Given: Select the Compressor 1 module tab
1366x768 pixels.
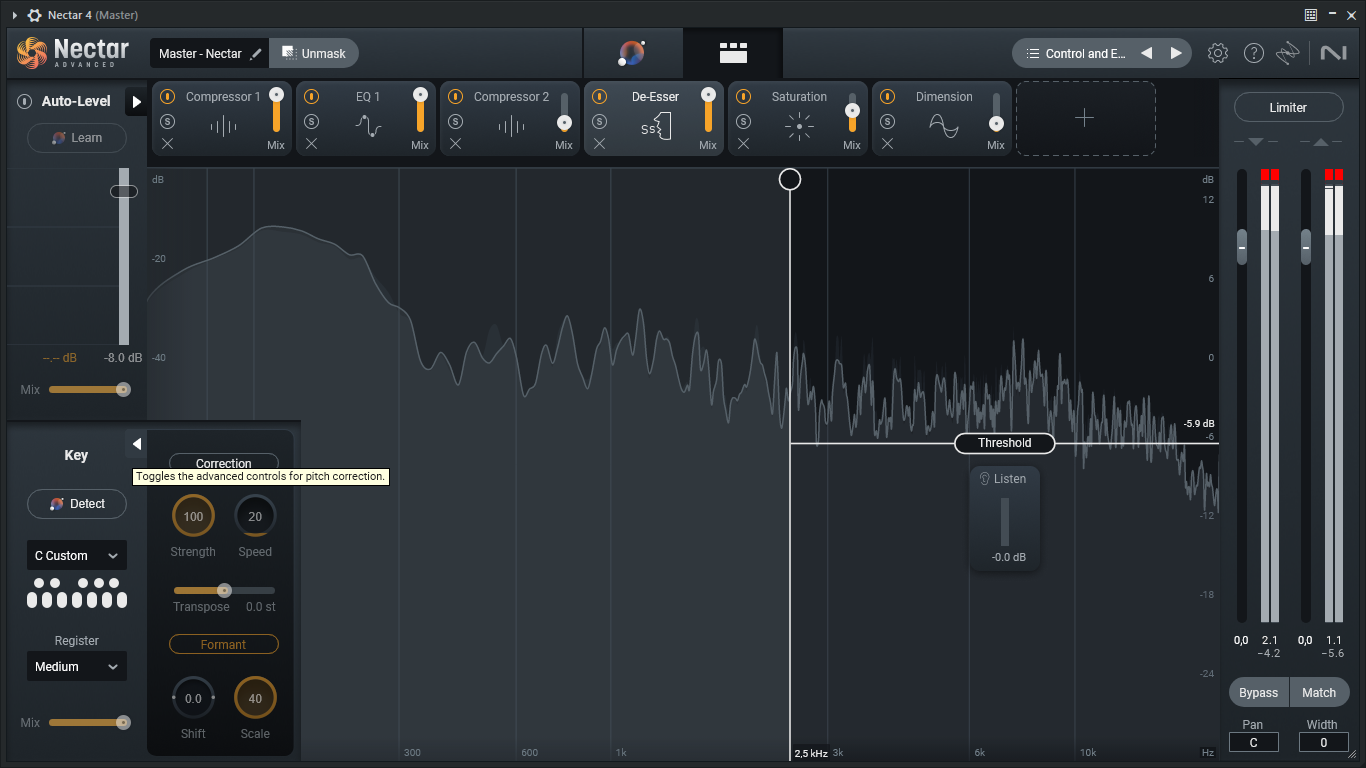Looking at the screenshot, I should [222, 119].
